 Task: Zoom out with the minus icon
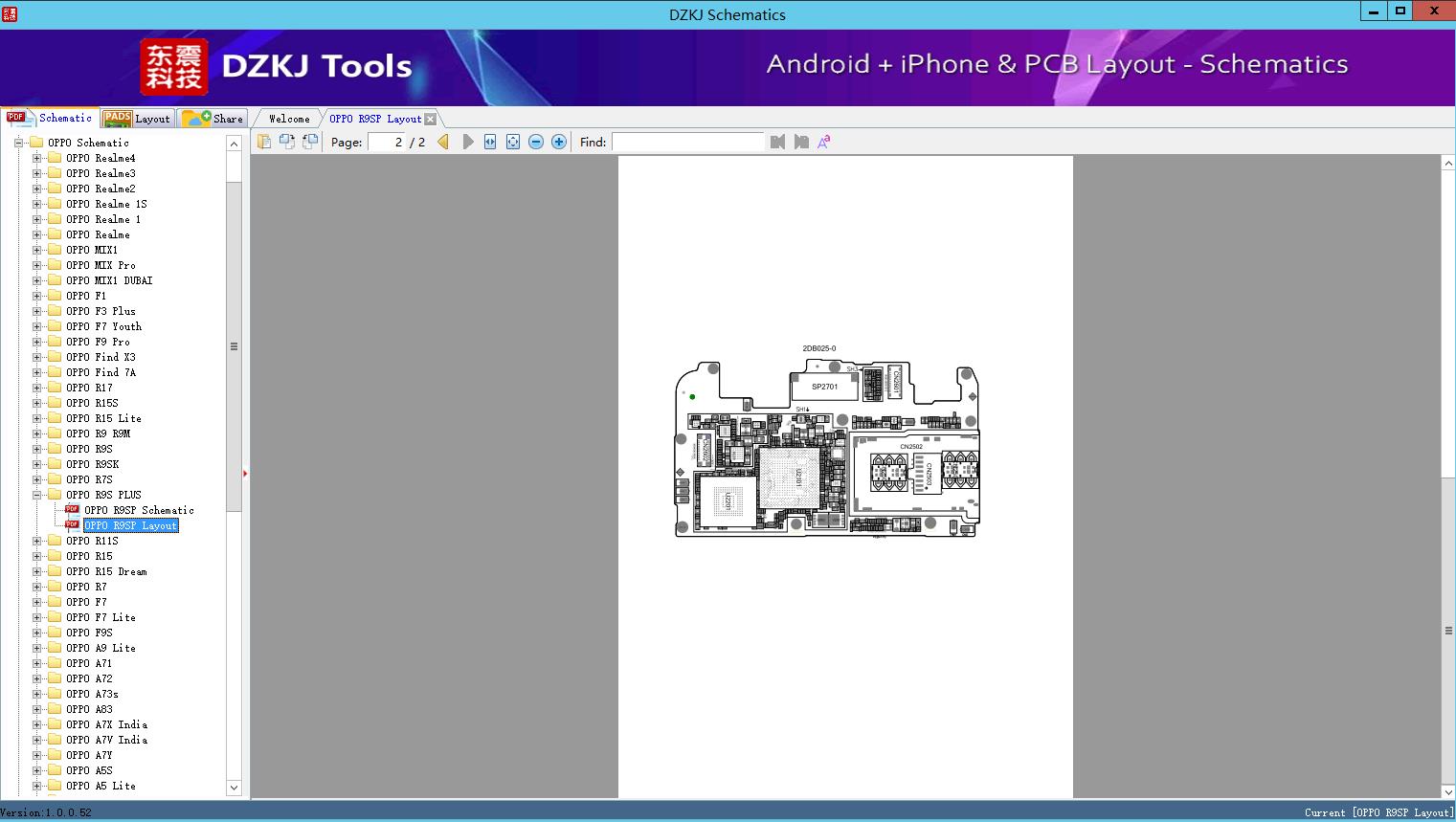tap(536, 142)
